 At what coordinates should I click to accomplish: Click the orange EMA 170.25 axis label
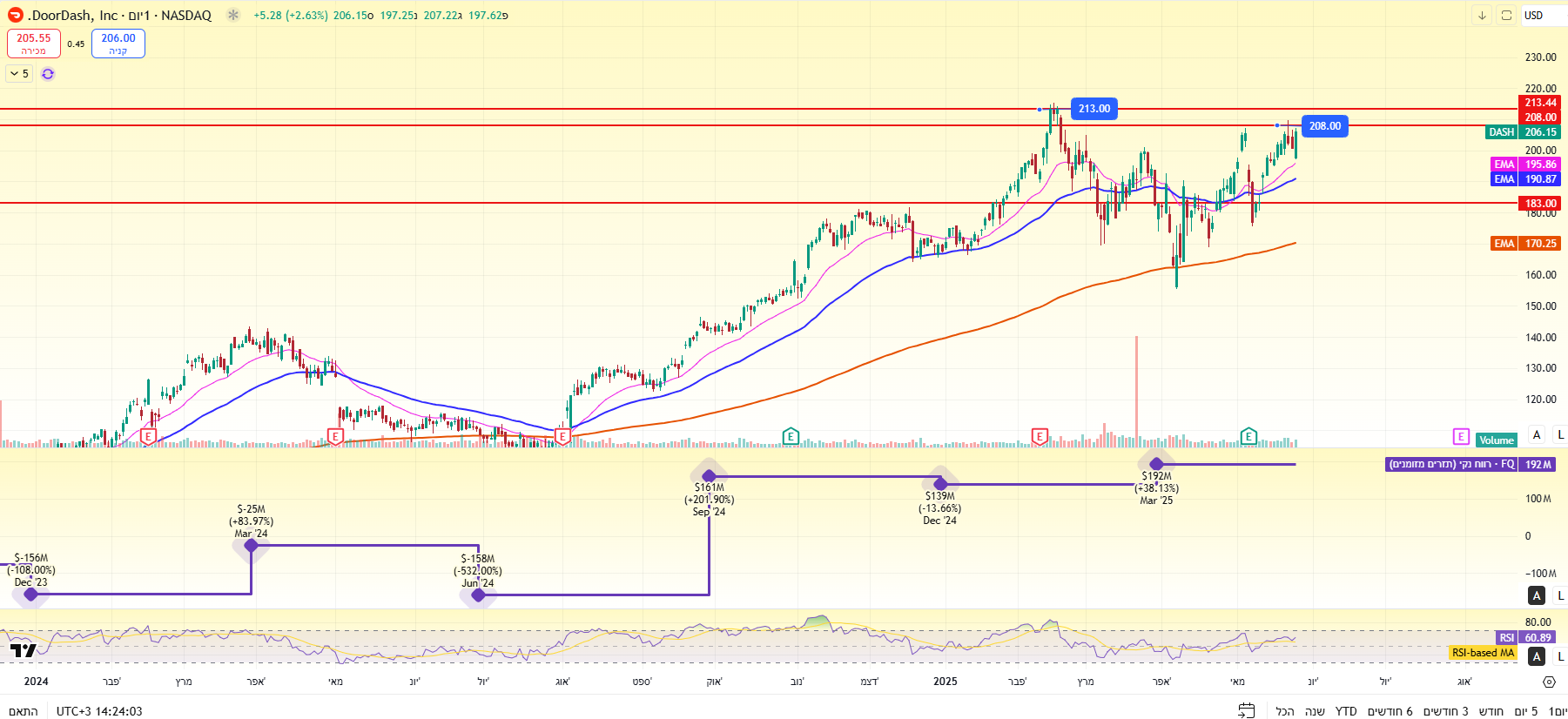[1541, 244]
